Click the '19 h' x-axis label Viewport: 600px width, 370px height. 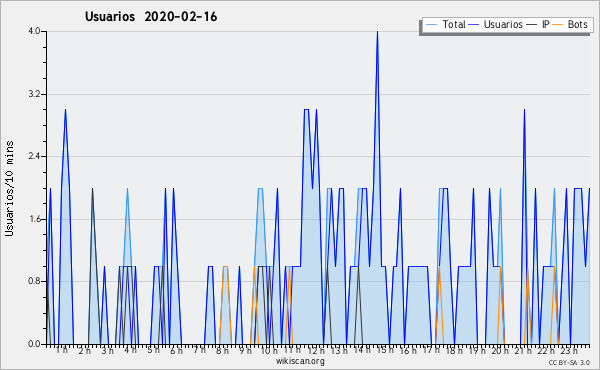pyautogui.click(x=477, y=350)
